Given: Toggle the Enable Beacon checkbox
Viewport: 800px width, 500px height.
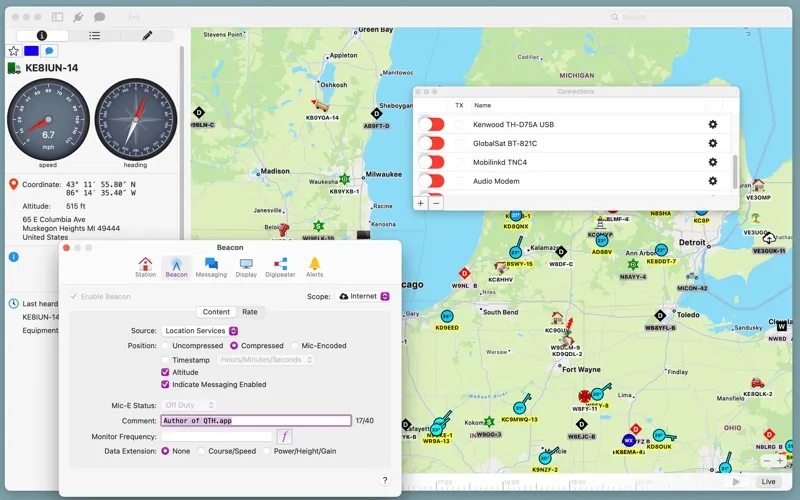Looking at the screenshot, I should (x=74, y=296).
